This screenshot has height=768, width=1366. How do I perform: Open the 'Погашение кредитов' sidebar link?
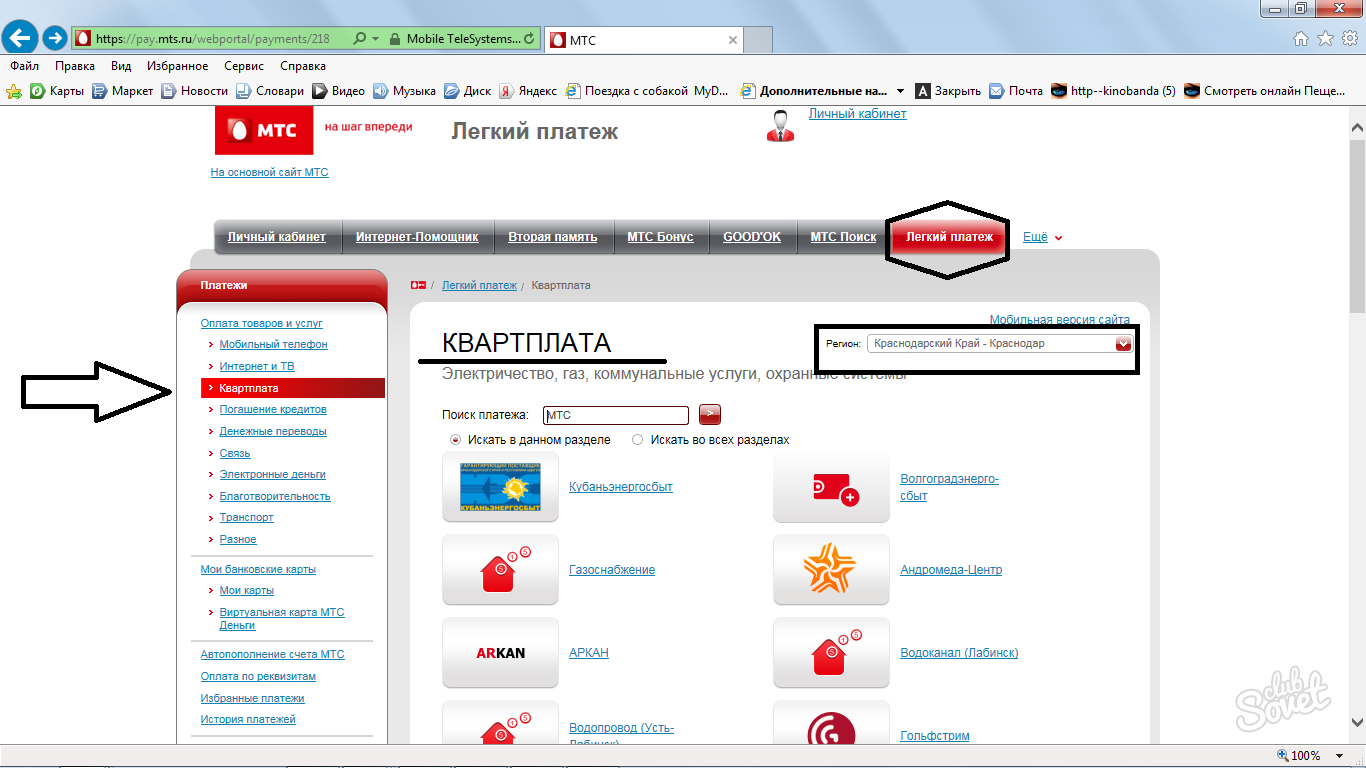(x=273, y=409)
